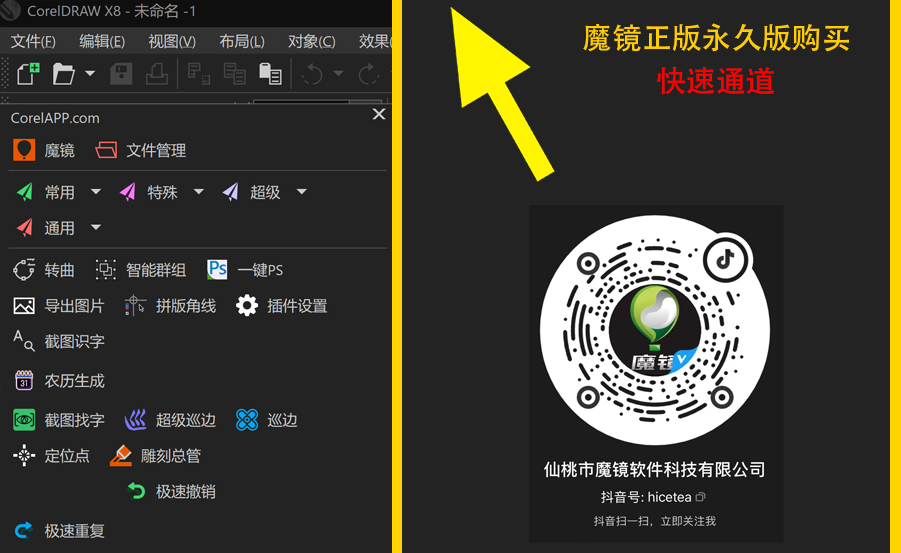The width and height of the screenshot is (901, 553).
Task: Click the 魔镜 orange icon
Action: pyautogui.click(x=24, y=150)
